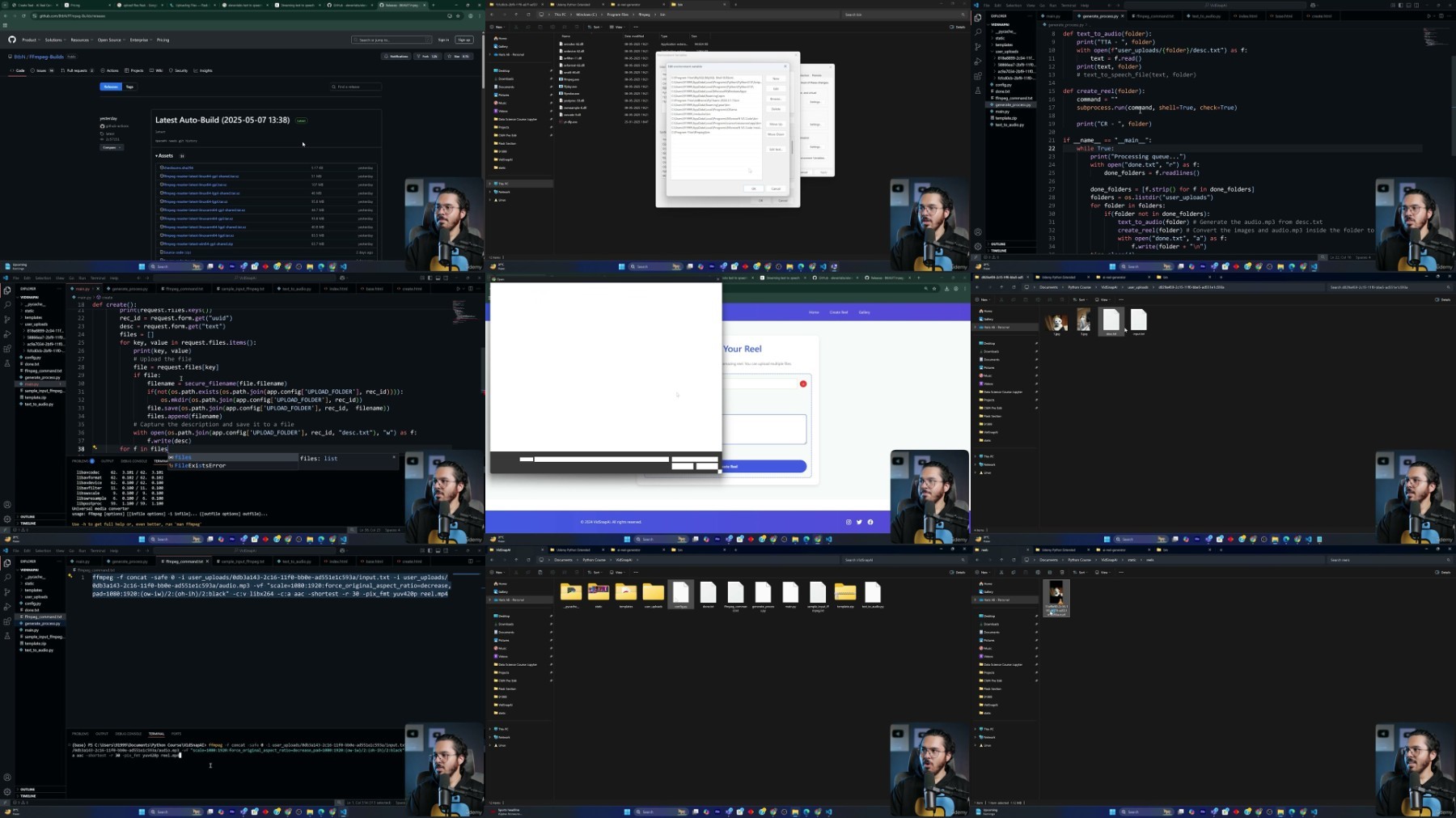Click Move Up in Edit environment variable dialog

(x=776, y=124)
